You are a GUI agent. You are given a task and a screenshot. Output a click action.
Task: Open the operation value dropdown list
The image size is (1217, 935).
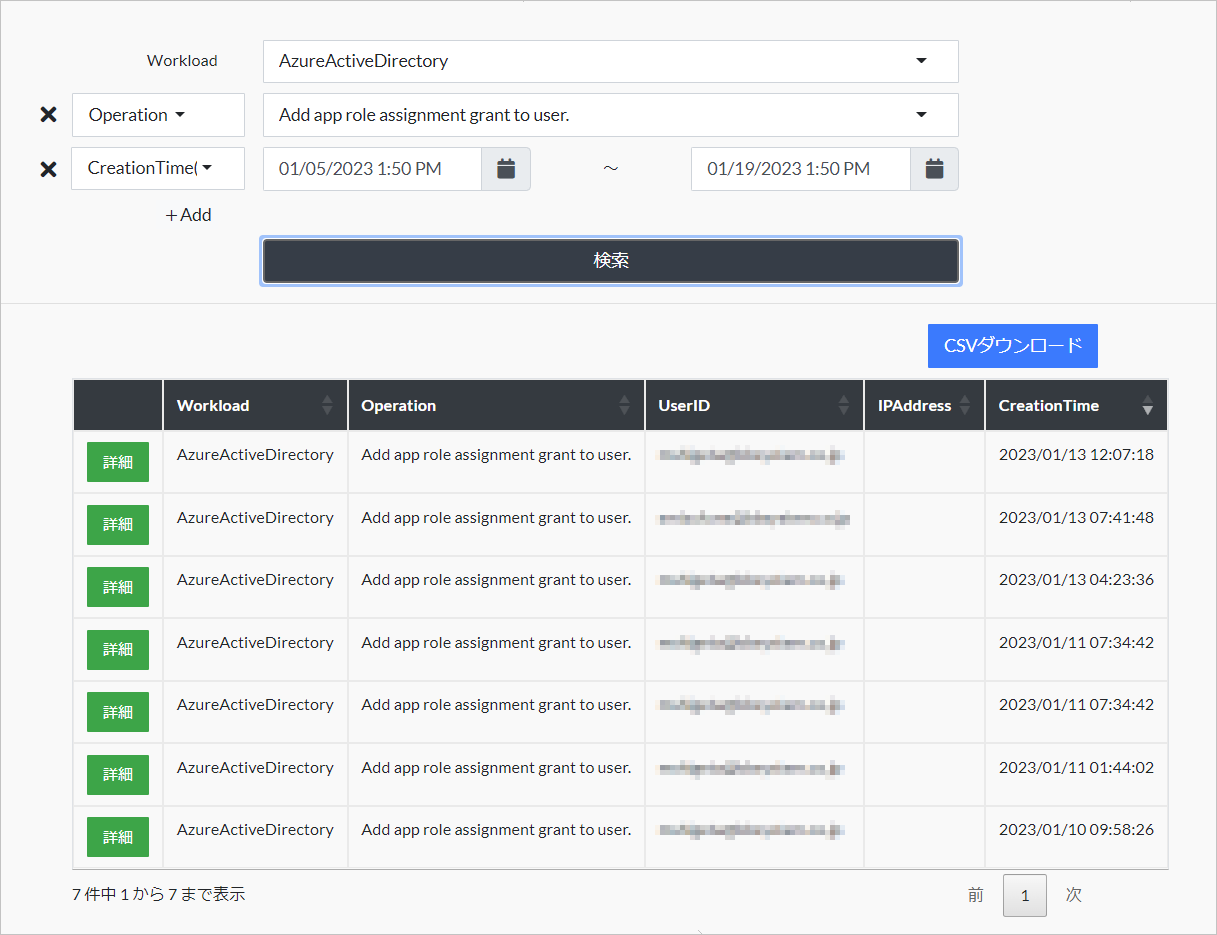click(x=610, y=115)
